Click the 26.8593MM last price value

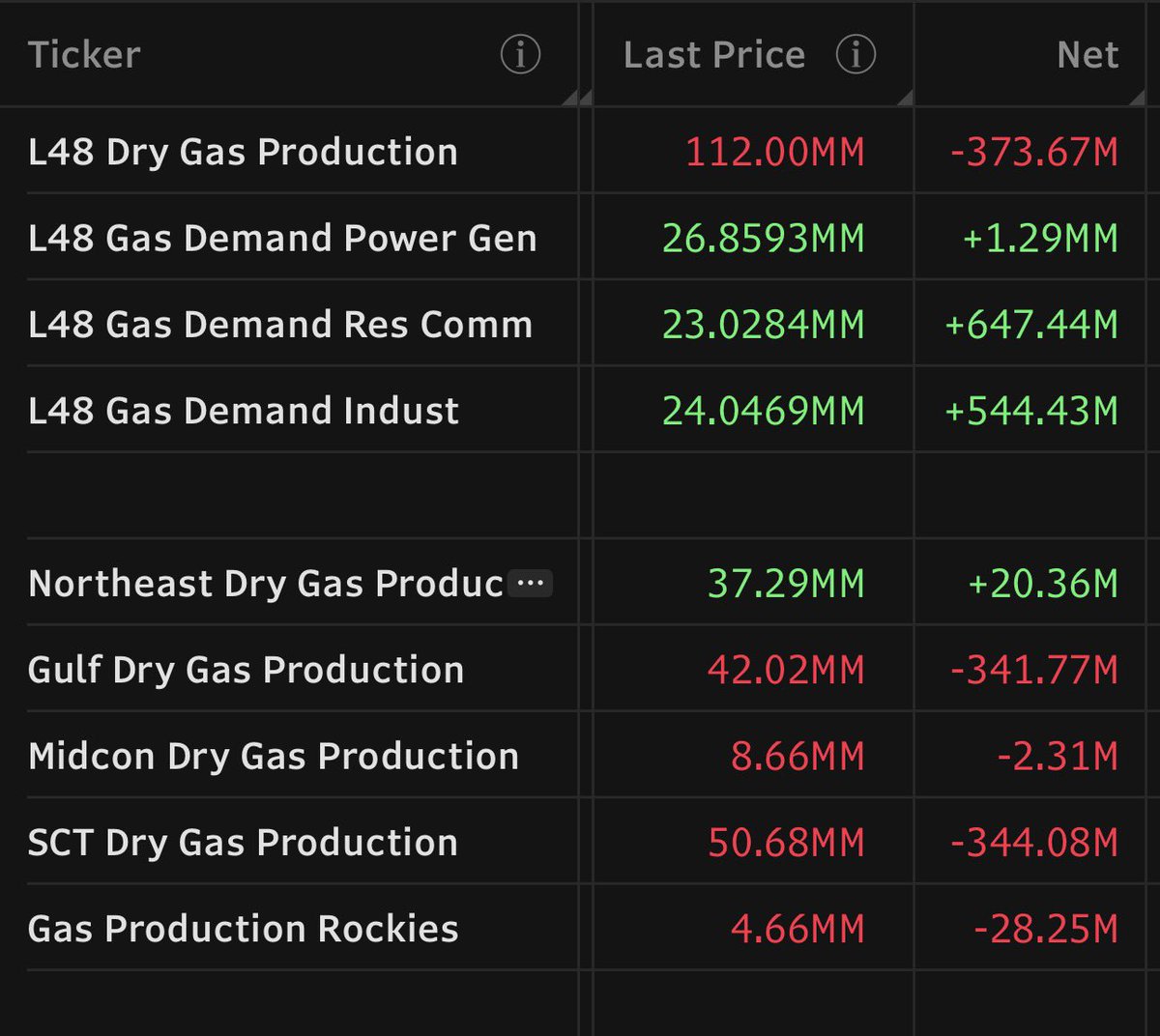764,238
